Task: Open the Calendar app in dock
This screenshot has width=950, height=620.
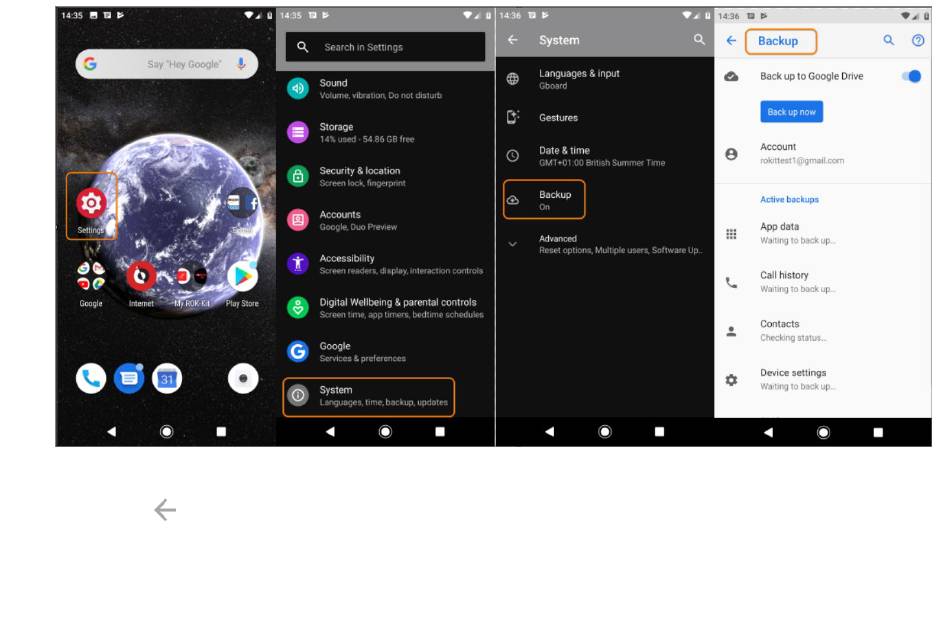Action: pos(167,379)
